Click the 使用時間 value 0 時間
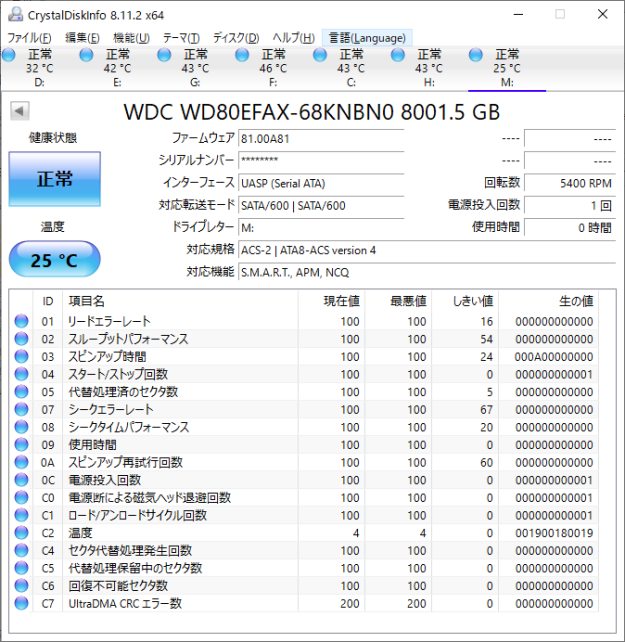Image resolution: width=625 pixels, height=642 pixels. pos(570,227)
